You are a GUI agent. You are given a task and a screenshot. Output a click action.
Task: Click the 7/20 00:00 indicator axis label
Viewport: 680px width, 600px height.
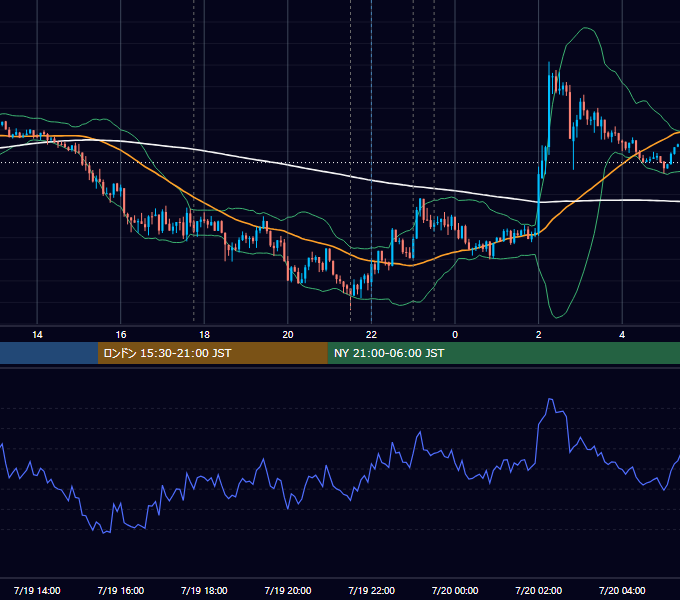point(455,590)
